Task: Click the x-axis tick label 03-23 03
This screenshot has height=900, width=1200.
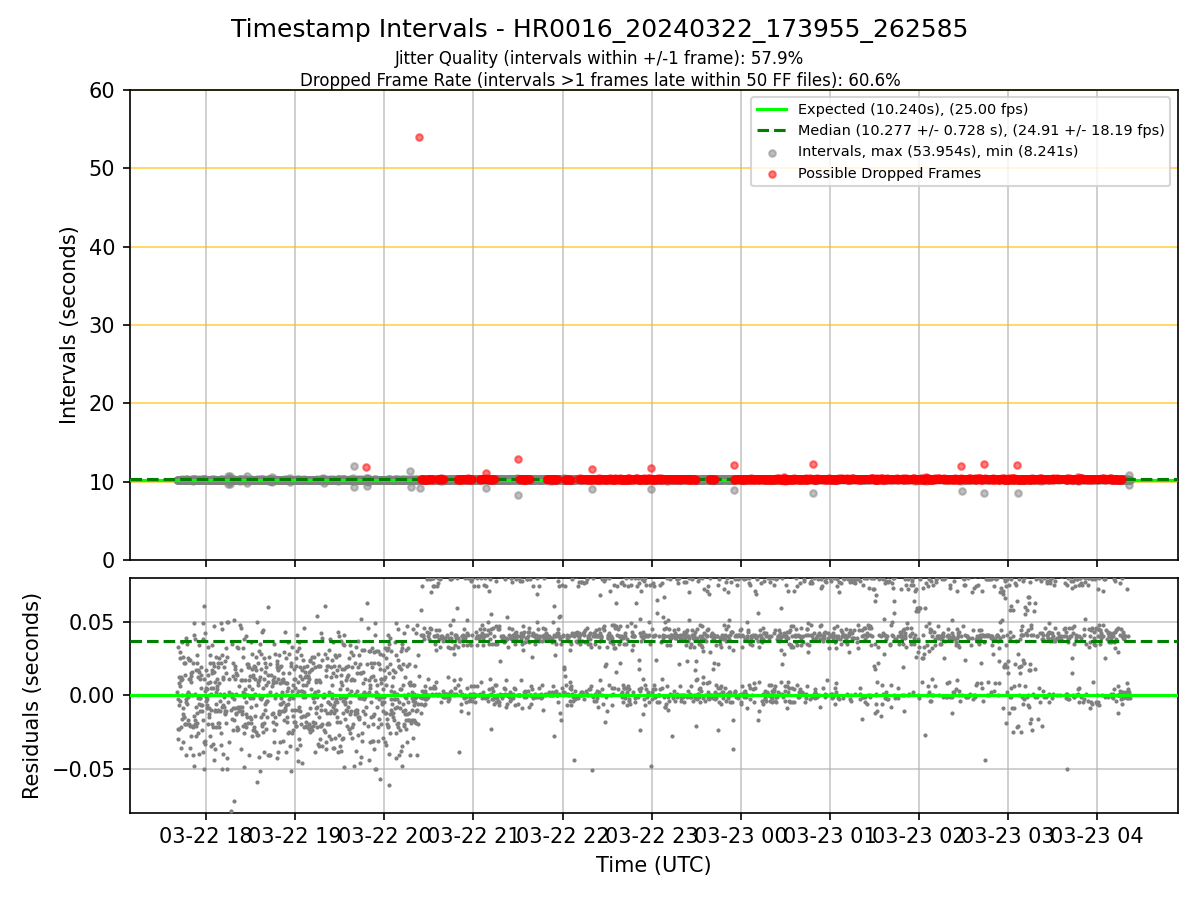Action: [x=1007, y=836]
